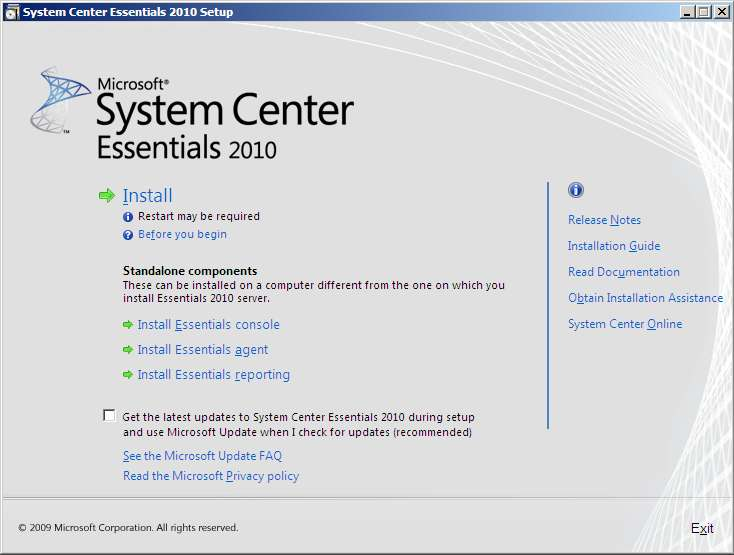Maximize the Setup window

point(703,12)
